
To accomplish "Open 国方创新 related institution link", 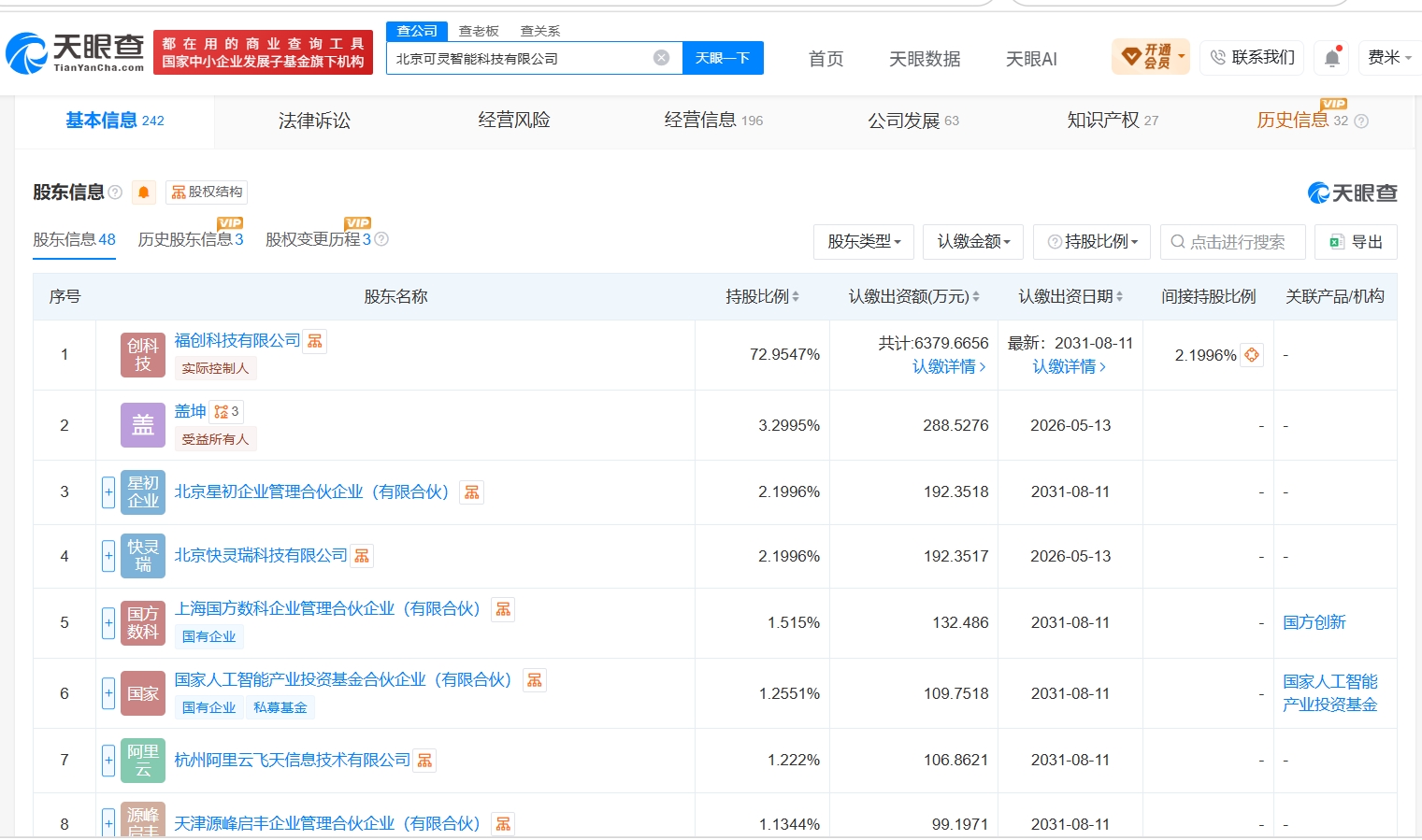I will click(x=1314, y=622).
